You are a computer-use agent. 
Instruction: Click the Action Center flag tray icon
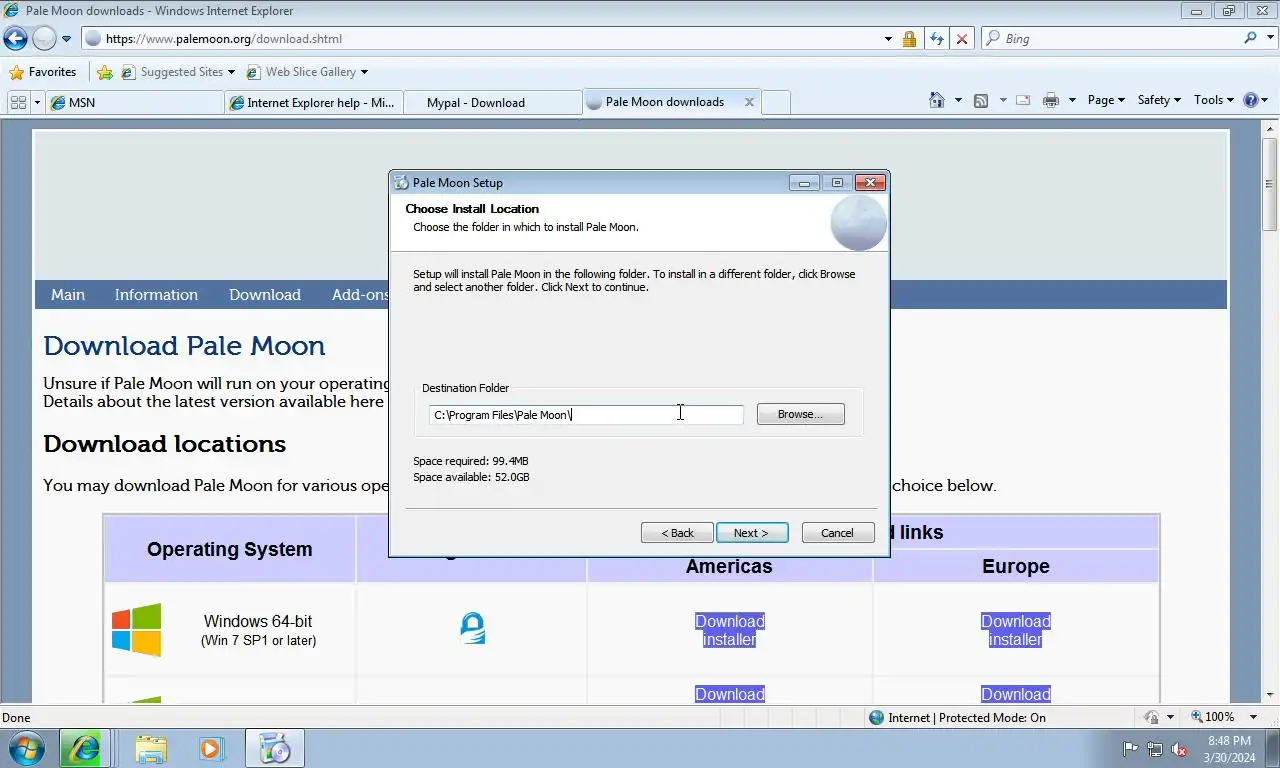pyautogui.click(x=1131, y=749)
